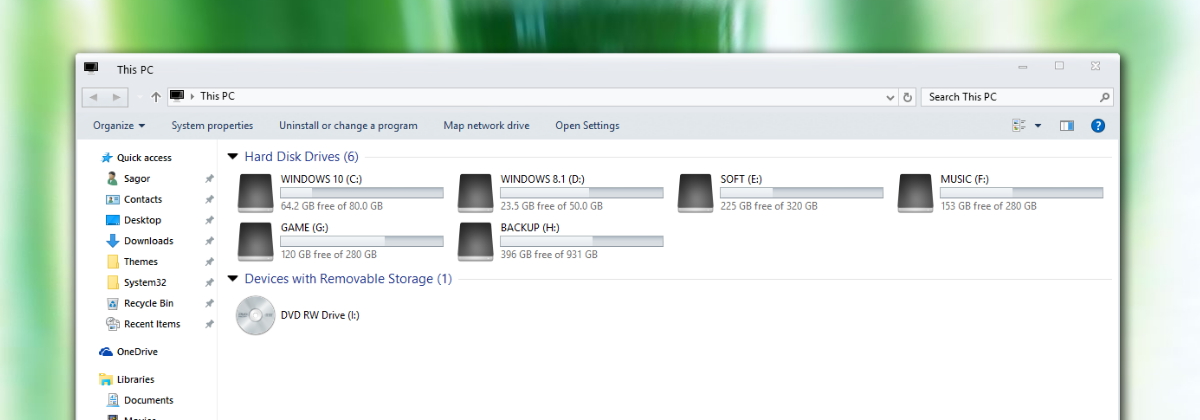This screenshot has height=420, width=1200.
Task: Click the '153 GB free of 280 GB' text
Action: point(989,206)
